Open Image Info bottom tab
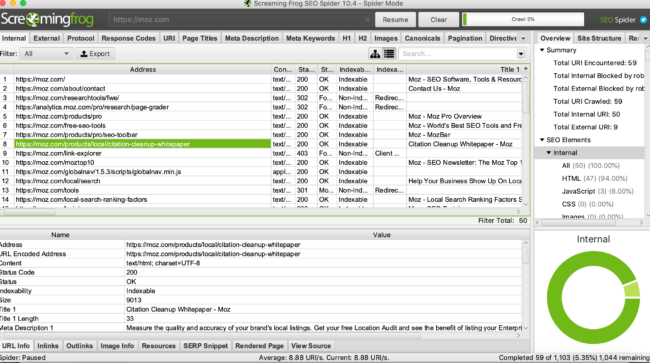This screenshot has height=363, width=650. point(117,346)
